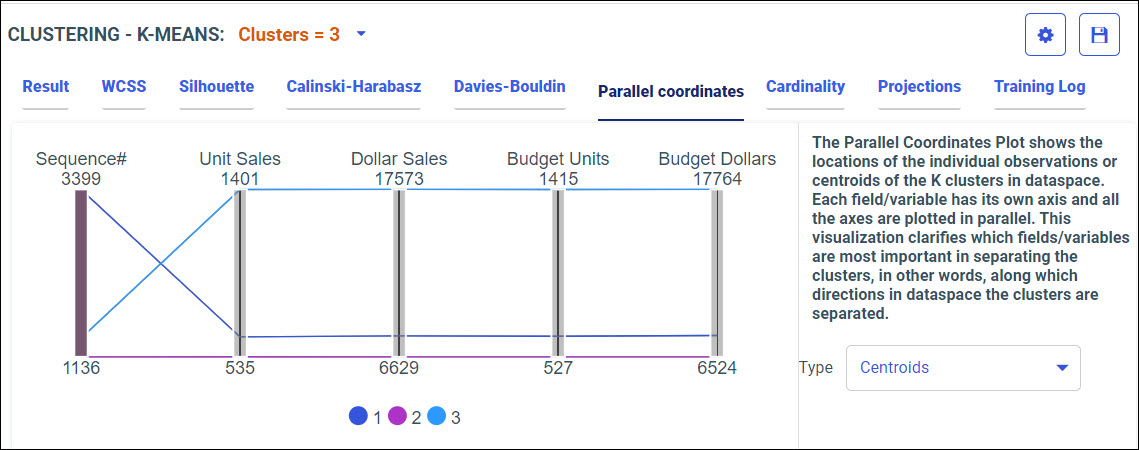Image resolution: width=1139 pixels, height=450 pixels.
Task: Click the Unit Sales axis bar
Action: [x=239, y=273]
